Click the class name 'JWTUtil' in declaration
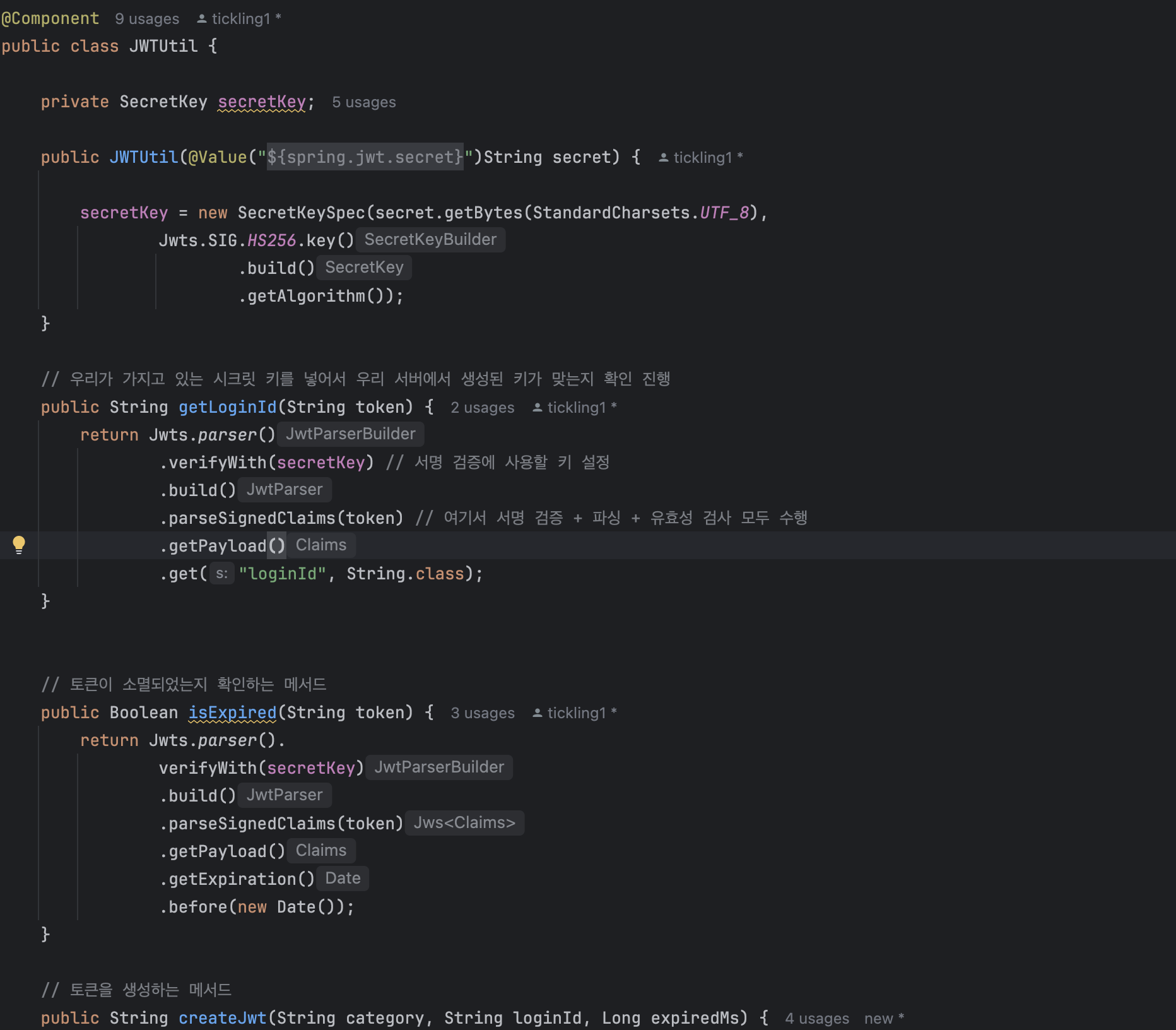The width and height of the screenshot is (1176, 1030). pos(163,47)
